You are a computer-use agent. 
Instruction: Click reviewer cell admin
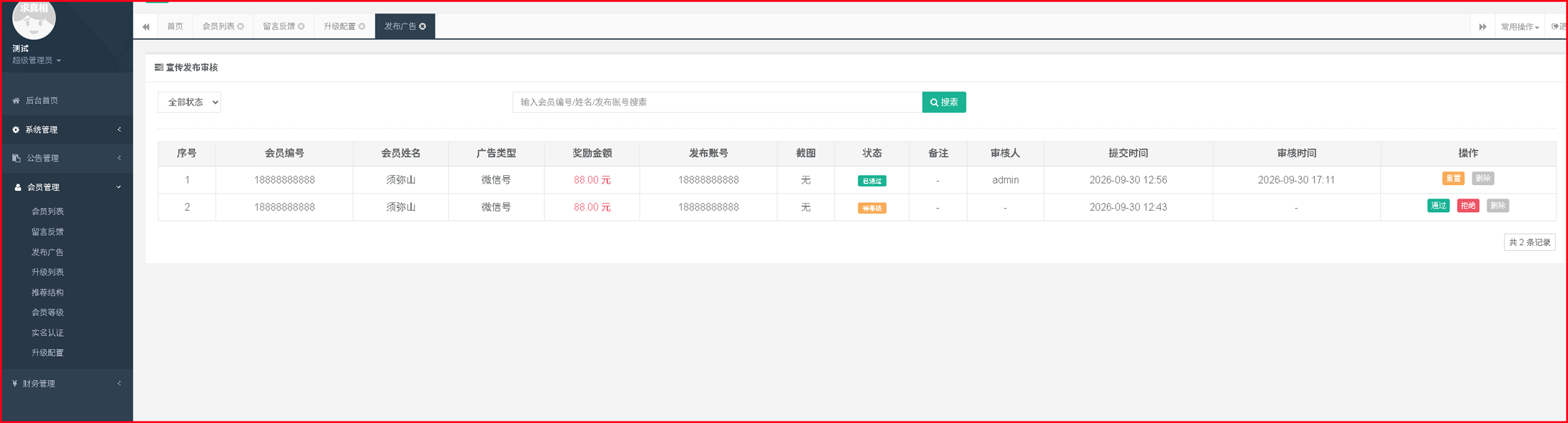coord(1005,180)
